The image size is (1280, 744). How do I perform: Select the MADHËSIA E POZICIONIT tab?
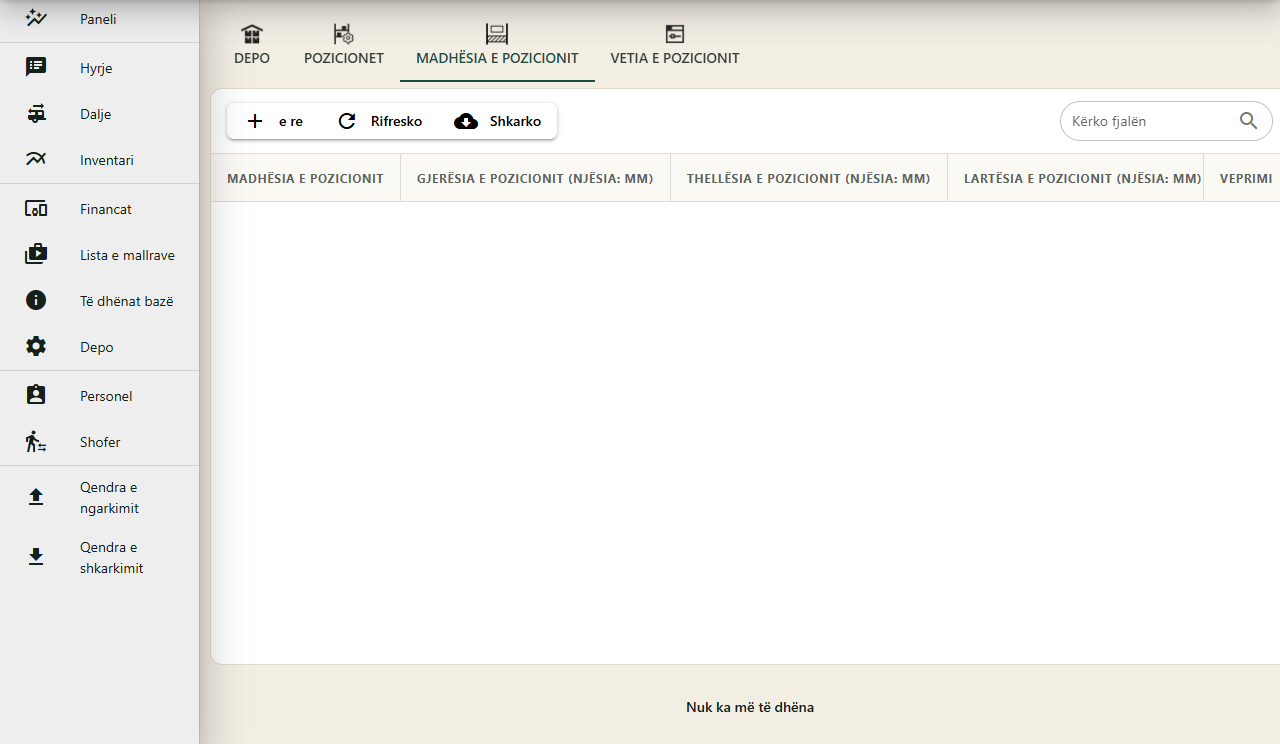click(x=497, y=47)
